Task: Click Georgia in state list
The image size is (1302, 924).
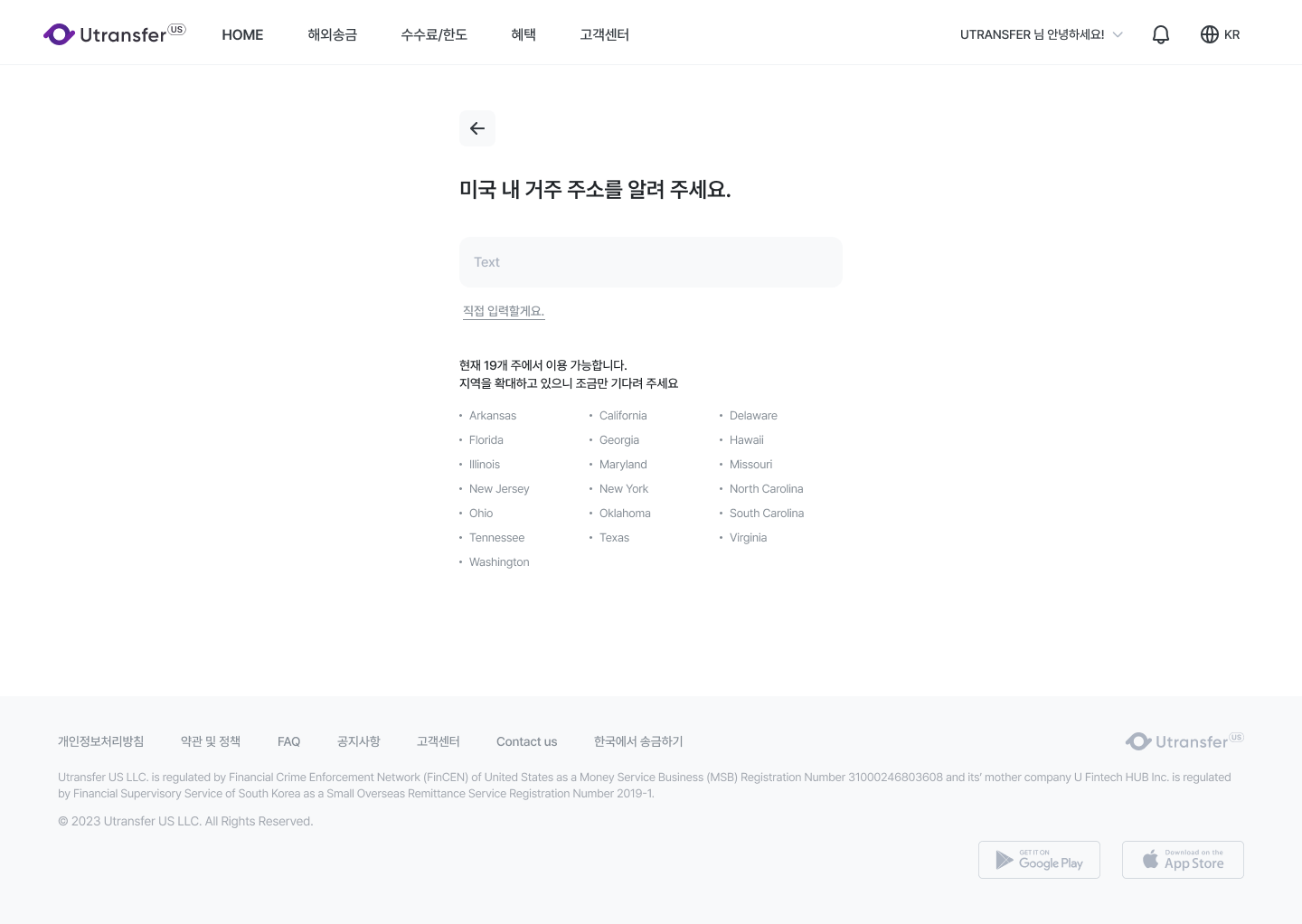Action: (x=619, y=440)
